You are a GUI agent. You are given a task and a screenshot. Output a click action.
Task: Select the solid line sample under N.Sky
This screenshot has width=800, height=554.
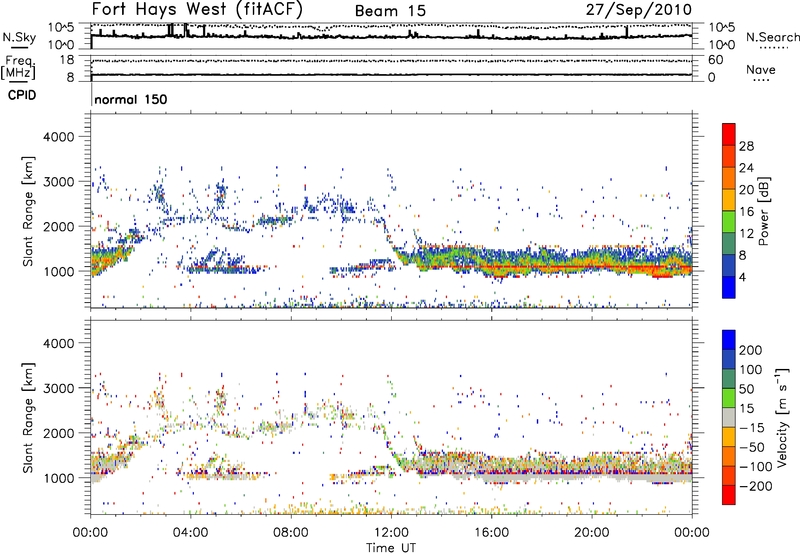[19, 47]
